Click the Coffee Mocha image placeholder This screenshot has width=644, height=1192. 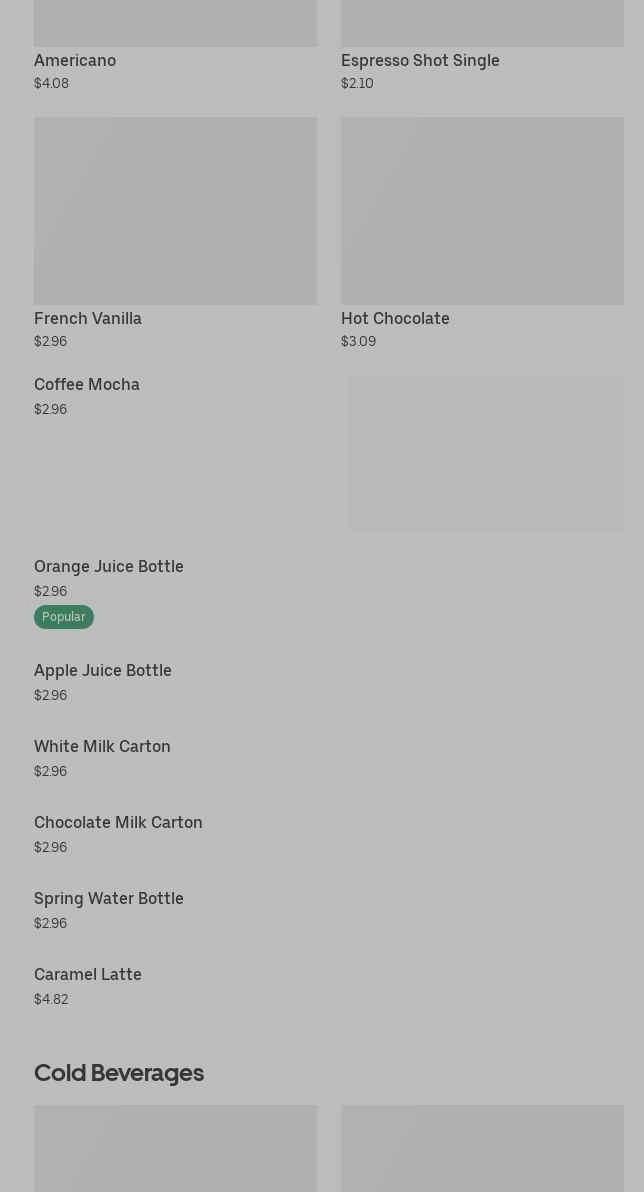[x=486, y=453]
